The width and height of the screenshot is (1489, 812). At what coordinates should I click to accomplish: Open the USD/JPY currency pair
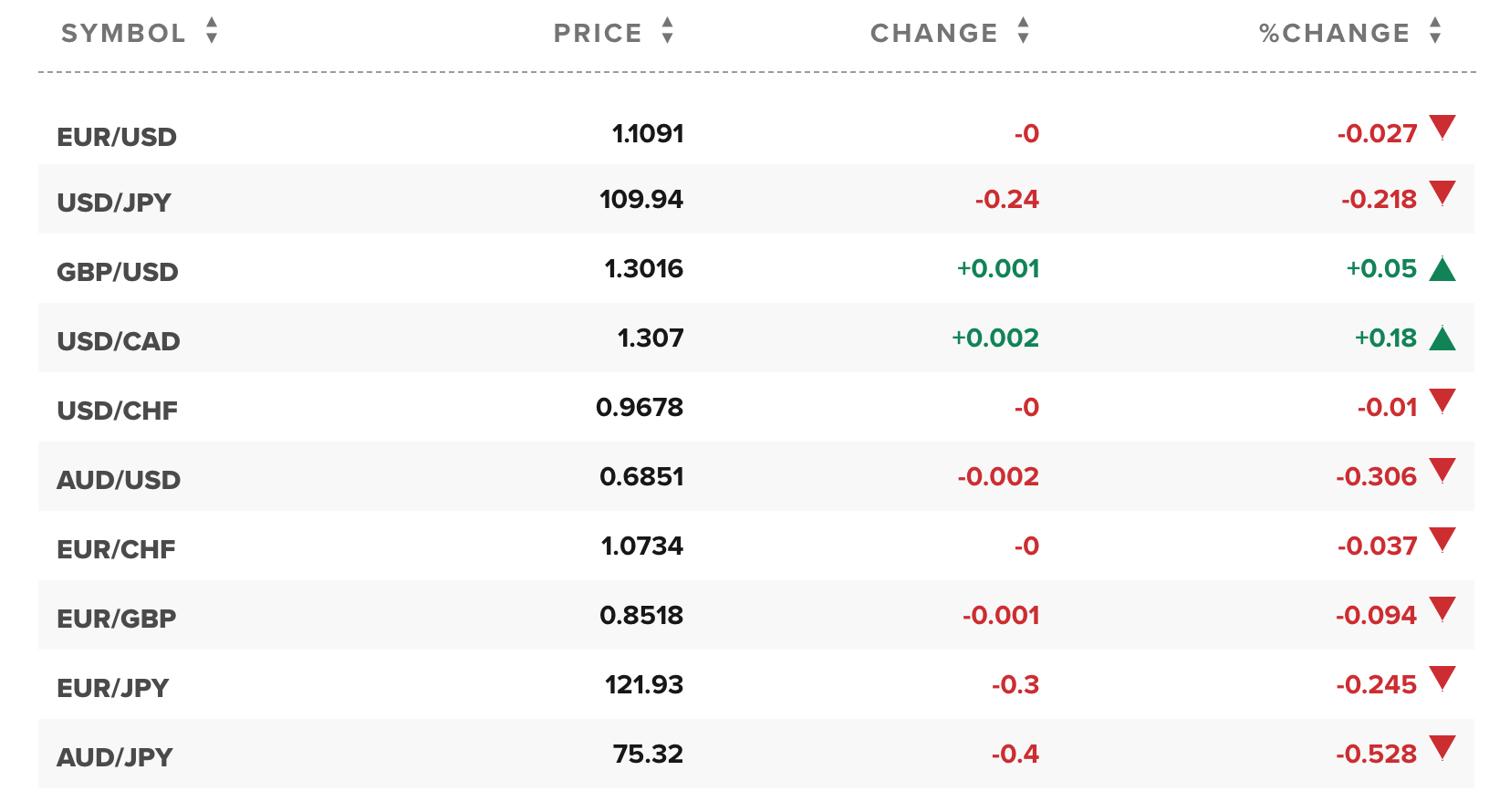click(x=114, y=203)
